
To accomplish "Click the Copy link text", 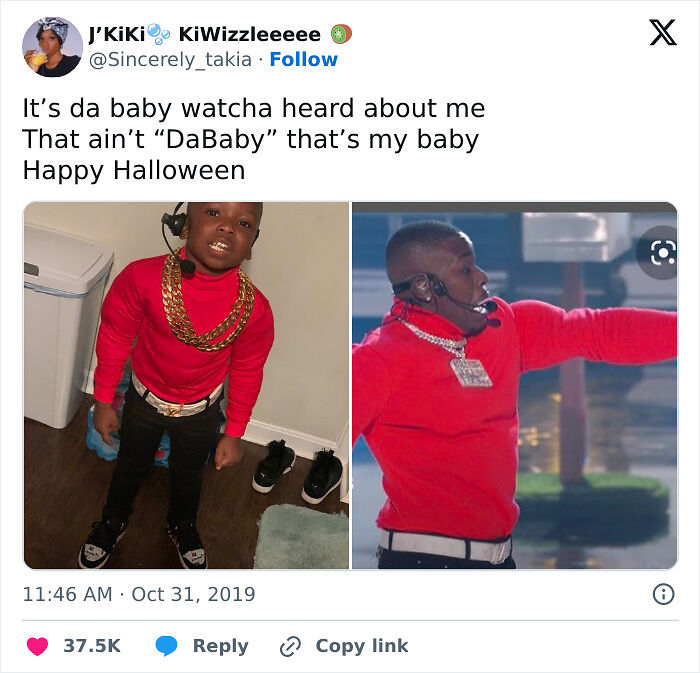I will click(x=362, y=646).
